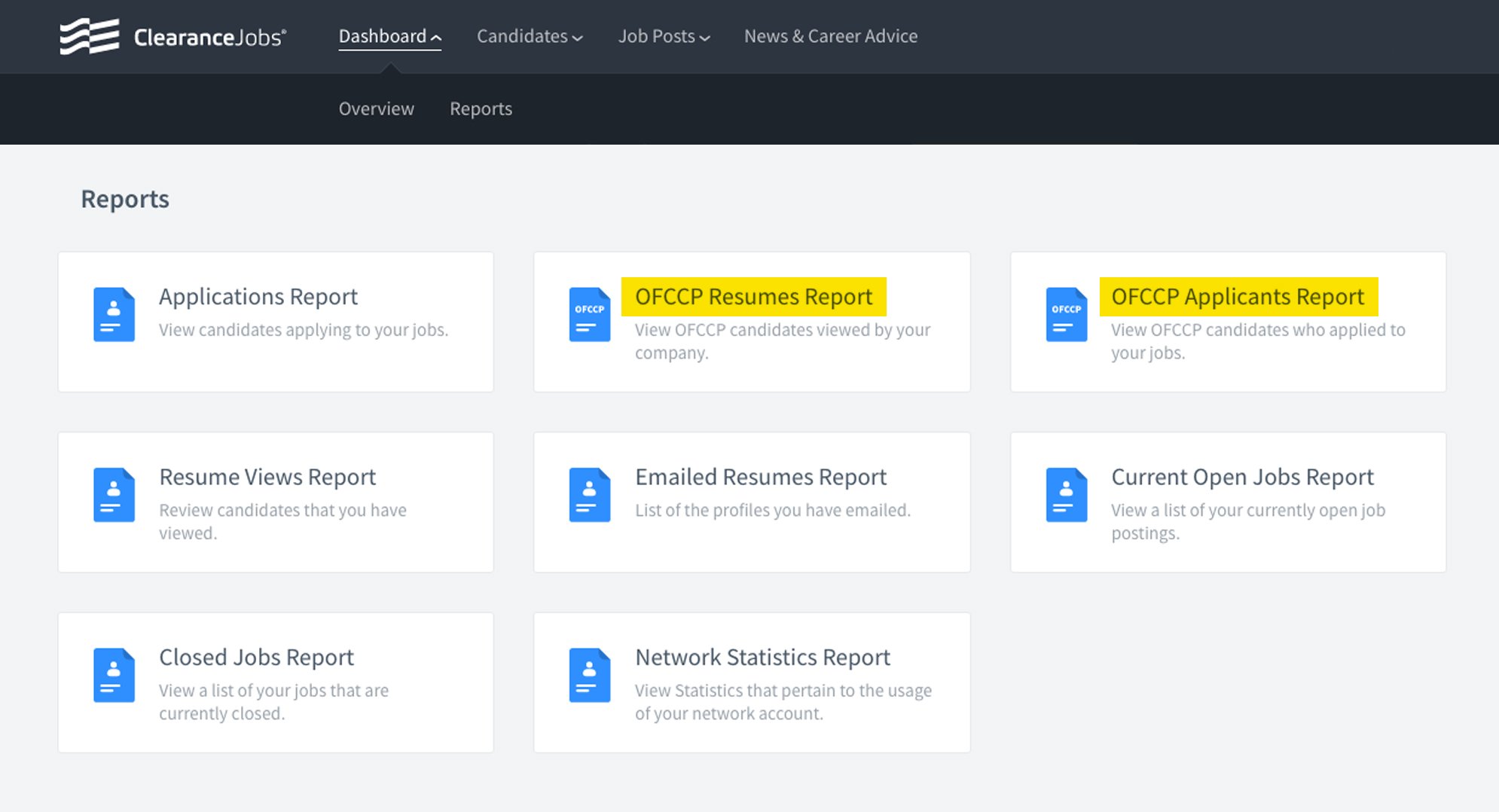
Task: Click the Closed Jobs Report description text
Action: click(273, 701)
